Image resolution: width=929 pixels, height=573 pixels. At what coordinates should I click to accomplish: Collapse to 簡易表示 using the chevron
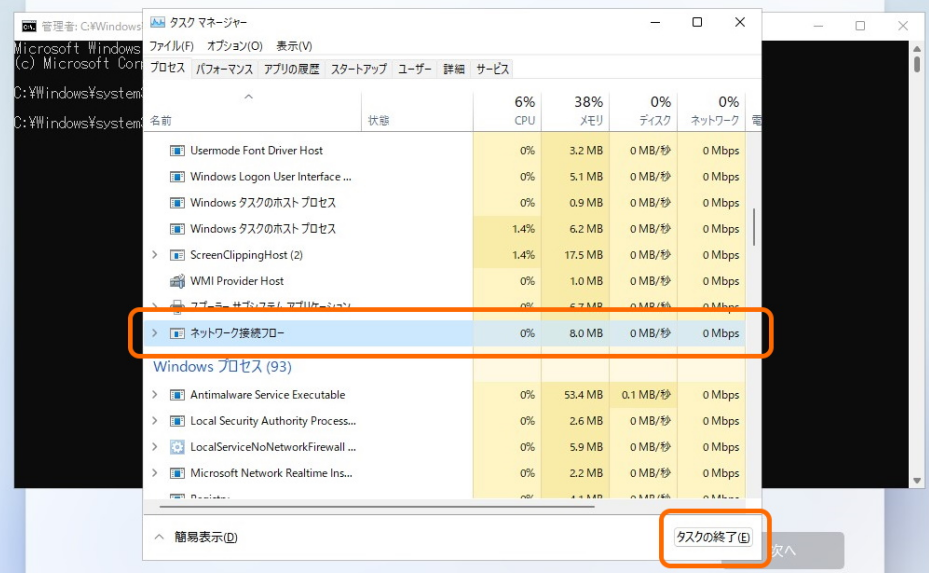(159, 537)
